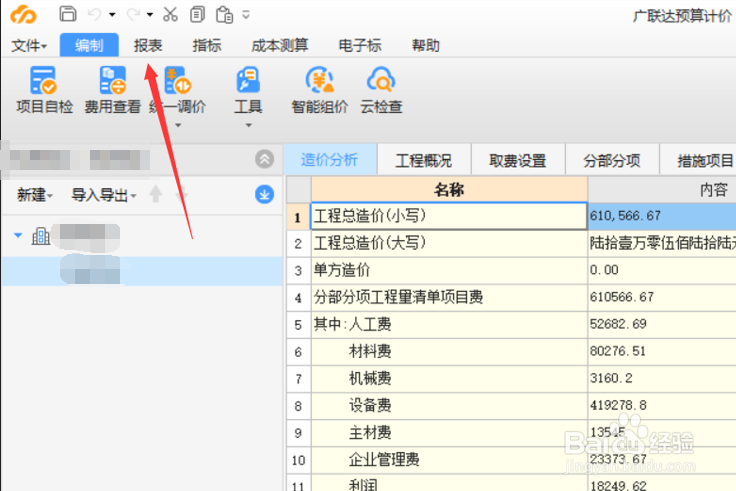Run 项目自检 project self-check

(x=44, y=90)
